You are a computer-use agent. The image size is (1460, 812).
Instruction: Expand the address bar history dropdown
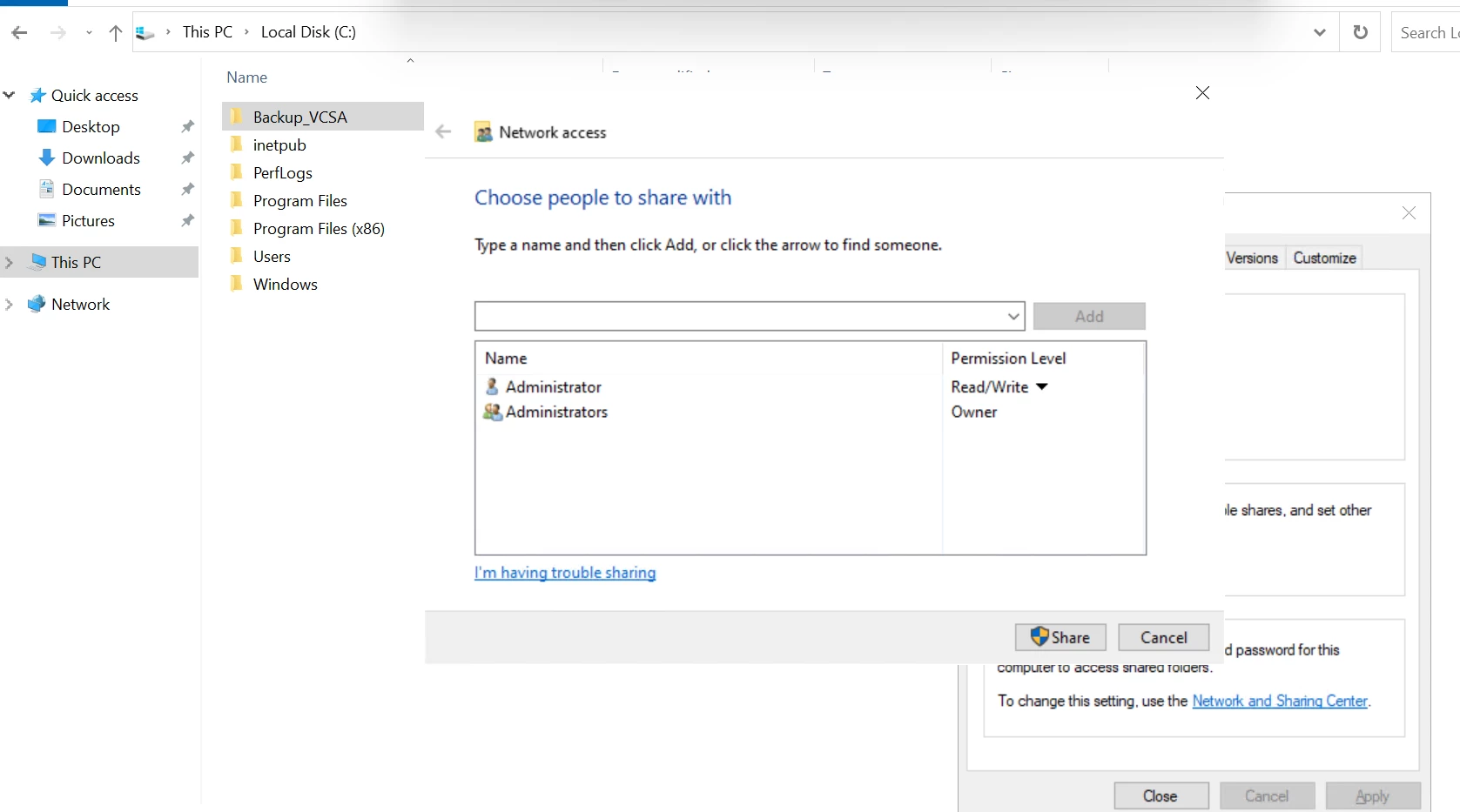pyautogui.click(x=1320, y=32)
